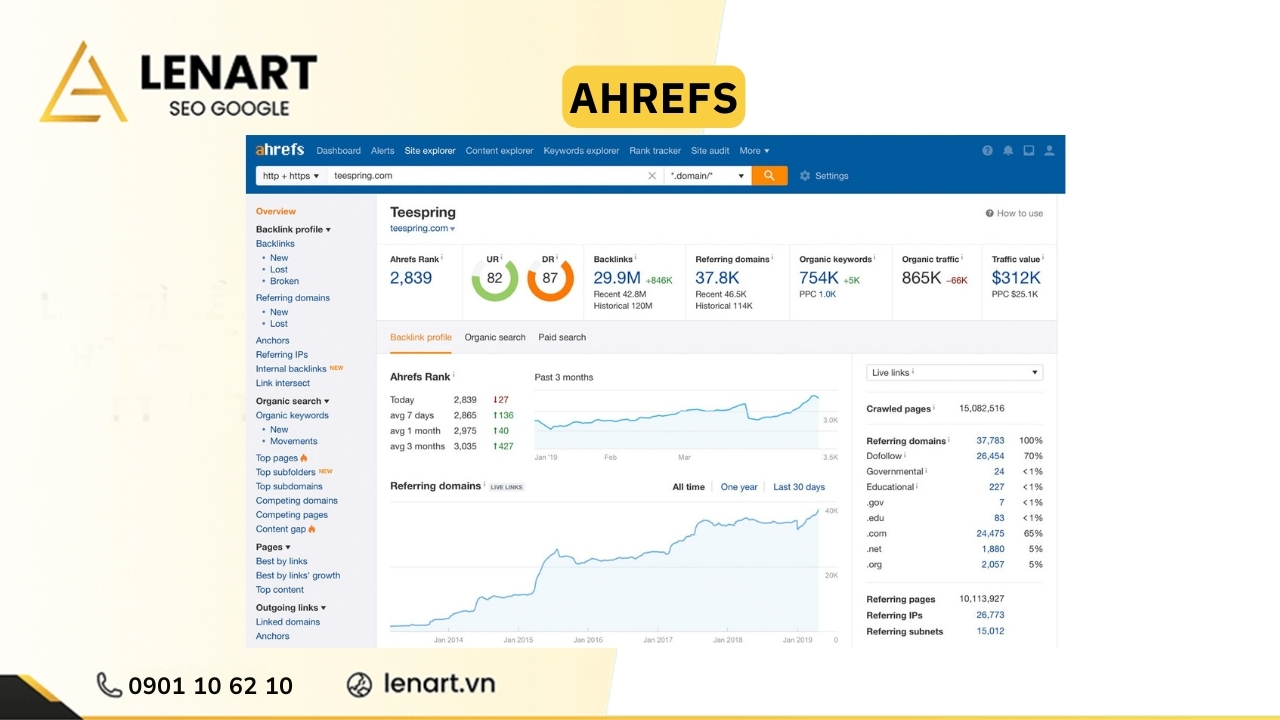Screen dimensions: 1280x720
Task: Switch the chart view to One year
Action: 739,487
